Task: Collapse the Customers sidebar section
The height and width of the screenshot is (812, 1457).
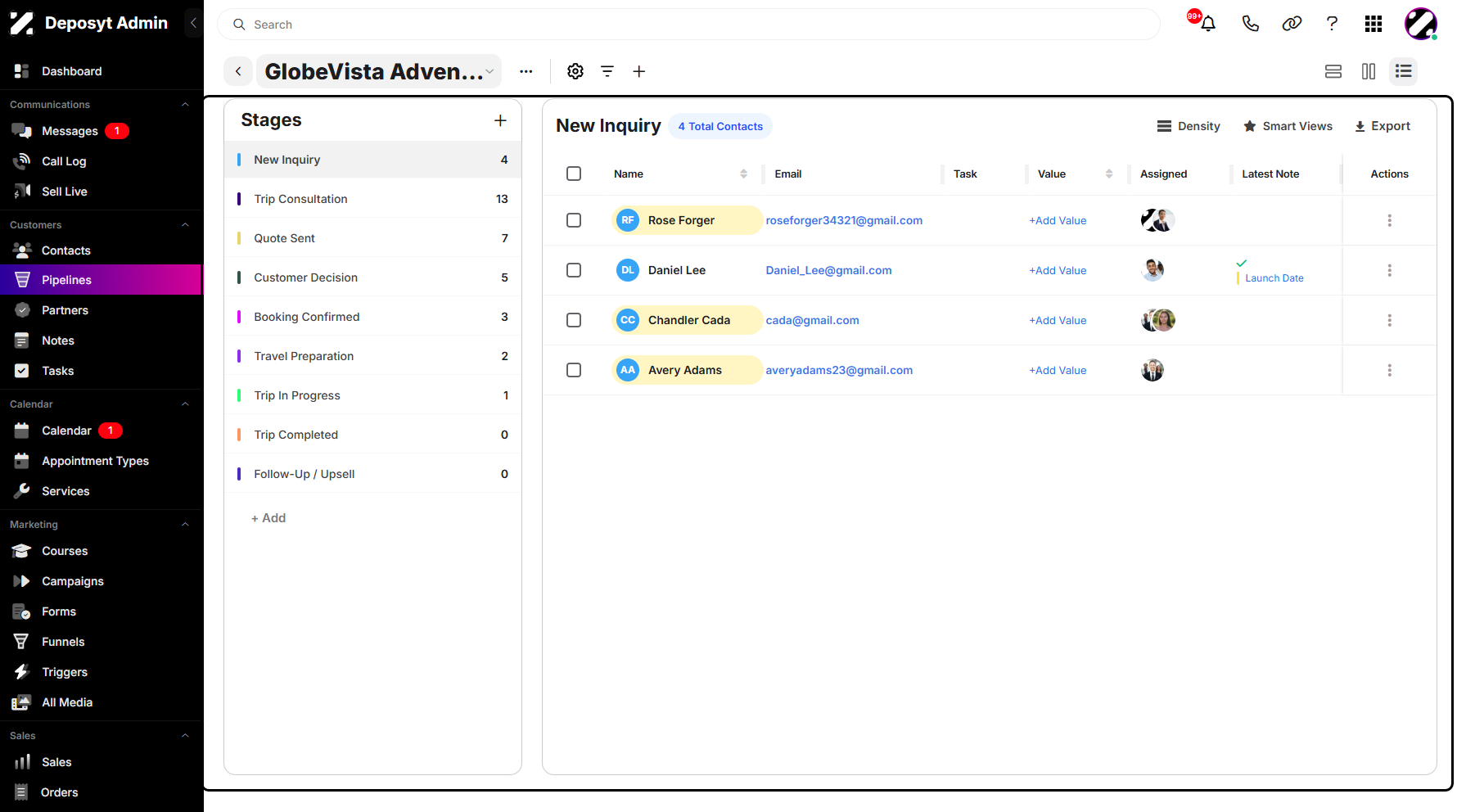Action: 185,225
